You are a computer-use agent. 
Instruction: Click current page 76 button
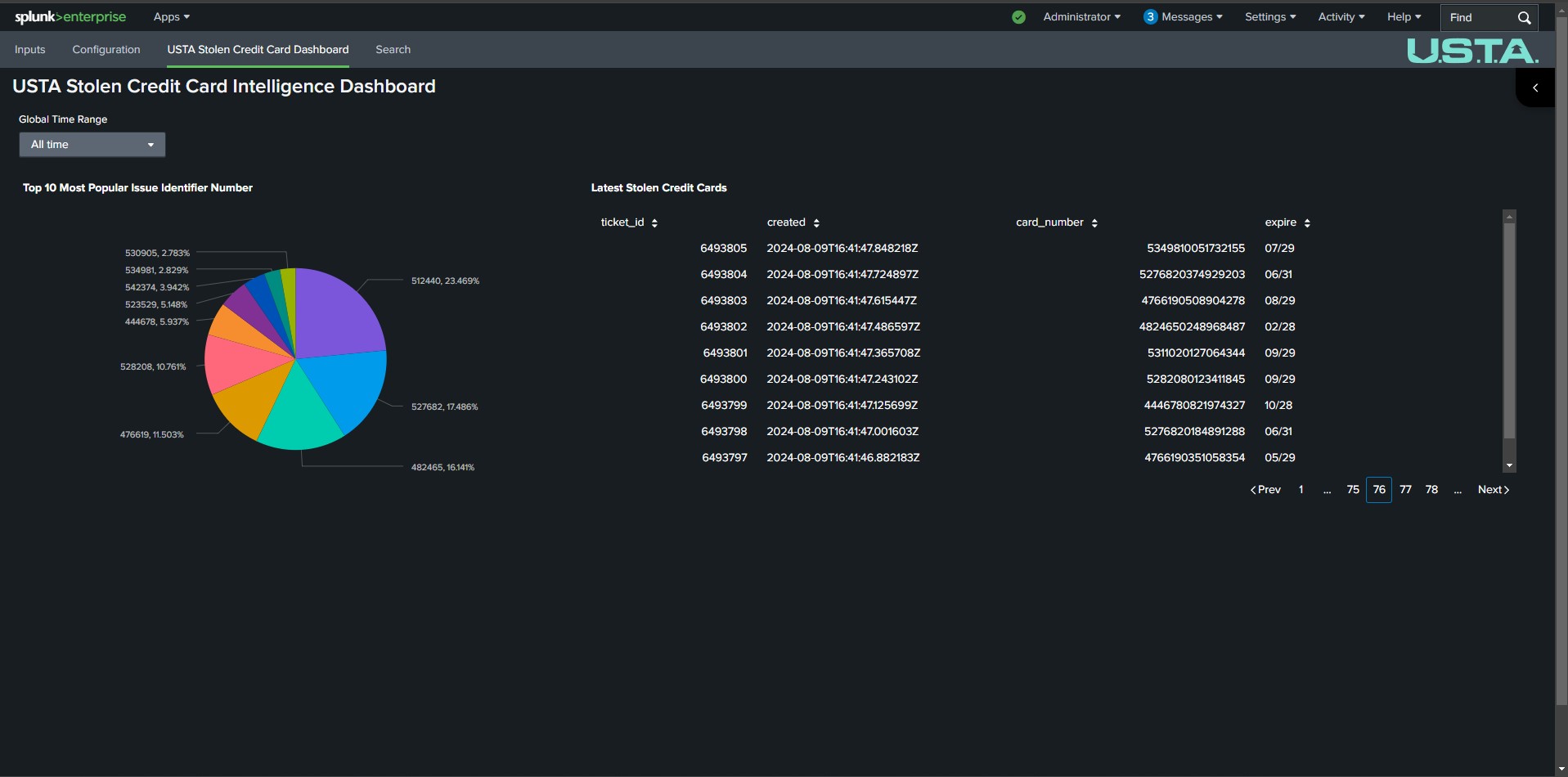[x=1379, y=490]
